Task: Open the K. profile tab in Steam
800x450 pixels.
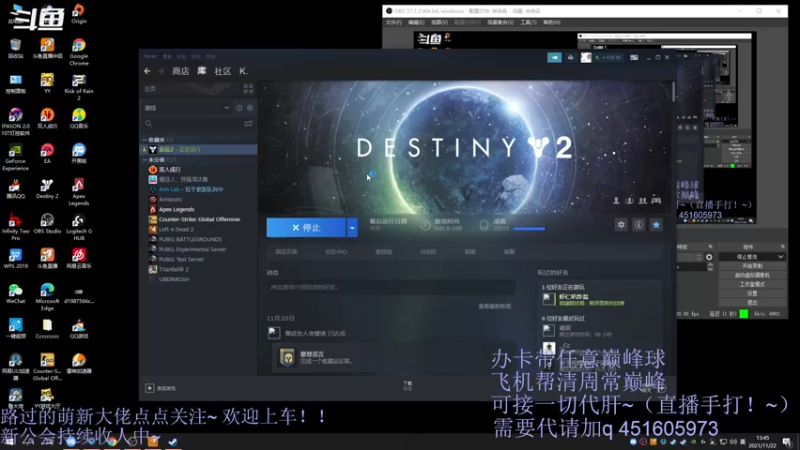Action: (243, 71)
